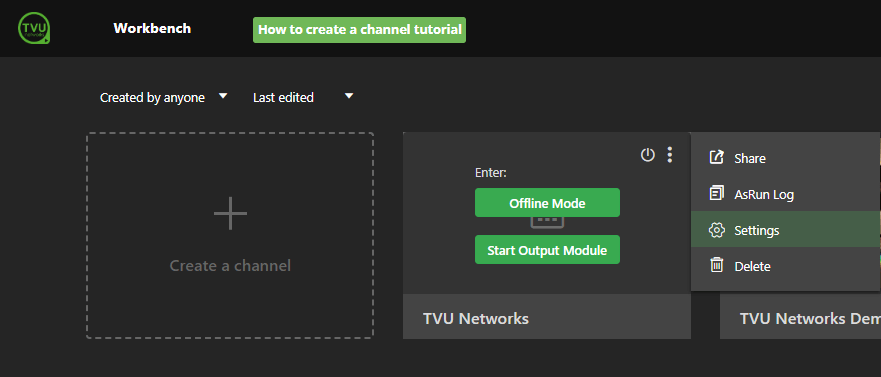Screen dimensions: 881x377
Task: Select Delete from the context menu
Action: [785, 266]
